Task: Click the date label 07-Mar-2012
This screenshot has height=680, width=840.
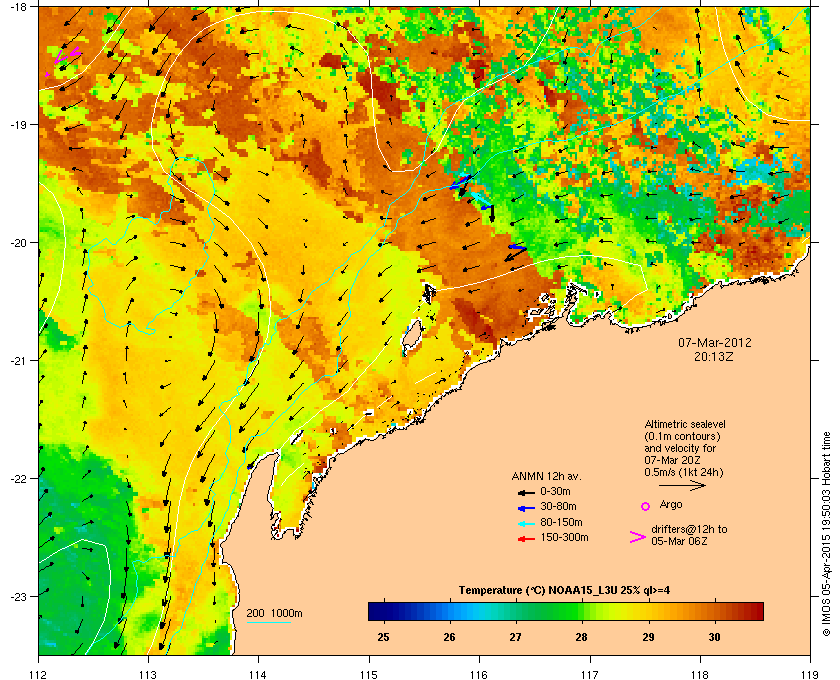Action: click(715, 342)
